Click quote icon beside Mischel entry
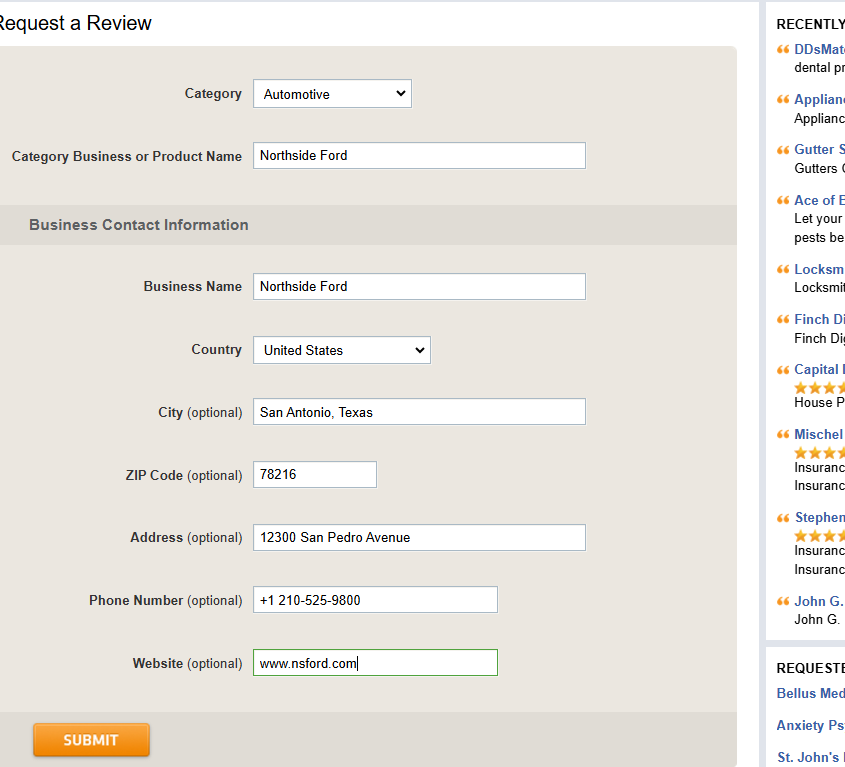 pyautogui.click(x=783, y=434)
